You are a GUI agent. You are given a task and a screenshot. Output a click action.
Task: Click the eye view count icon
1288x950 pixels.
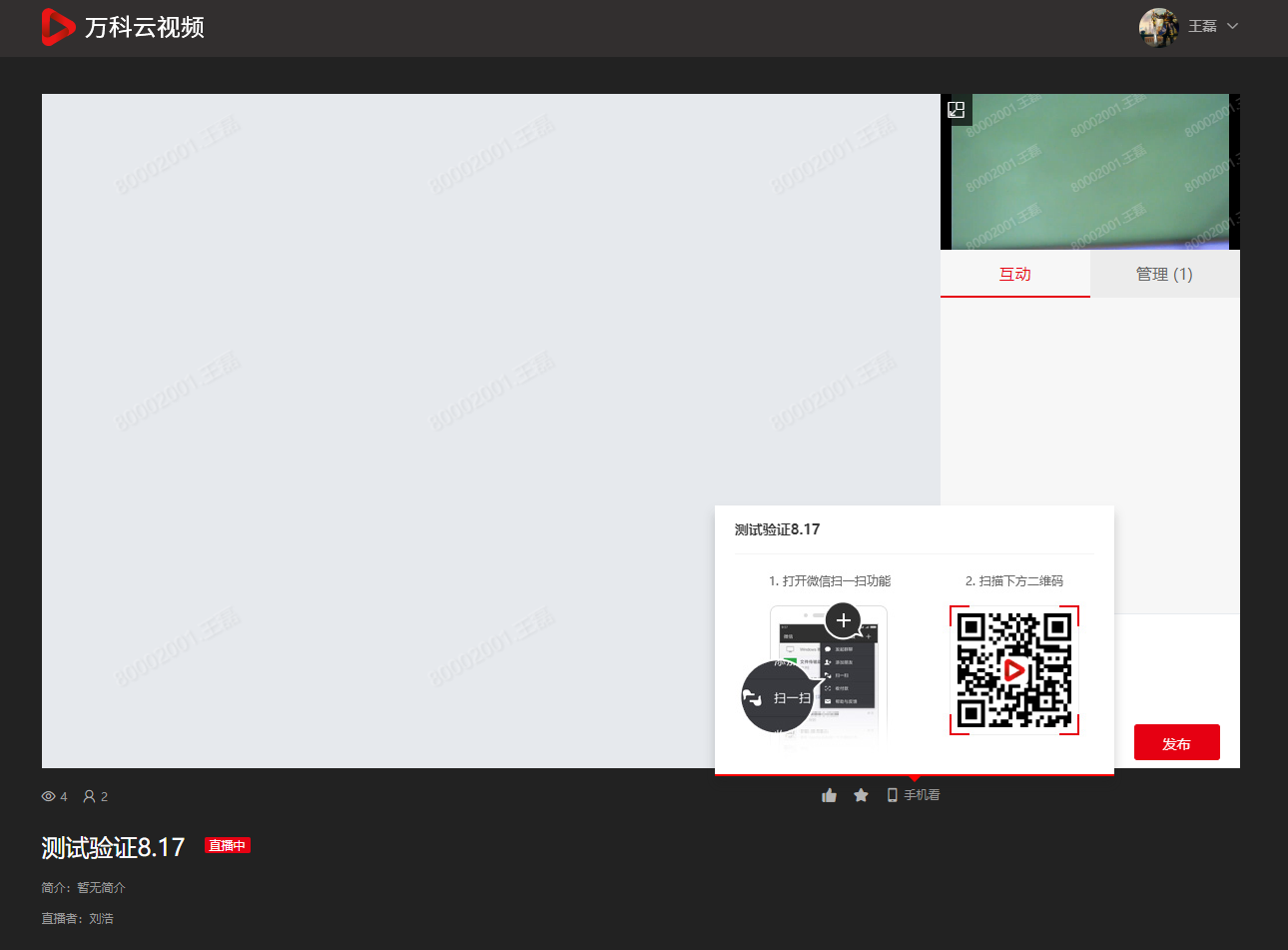coord(48,796)
